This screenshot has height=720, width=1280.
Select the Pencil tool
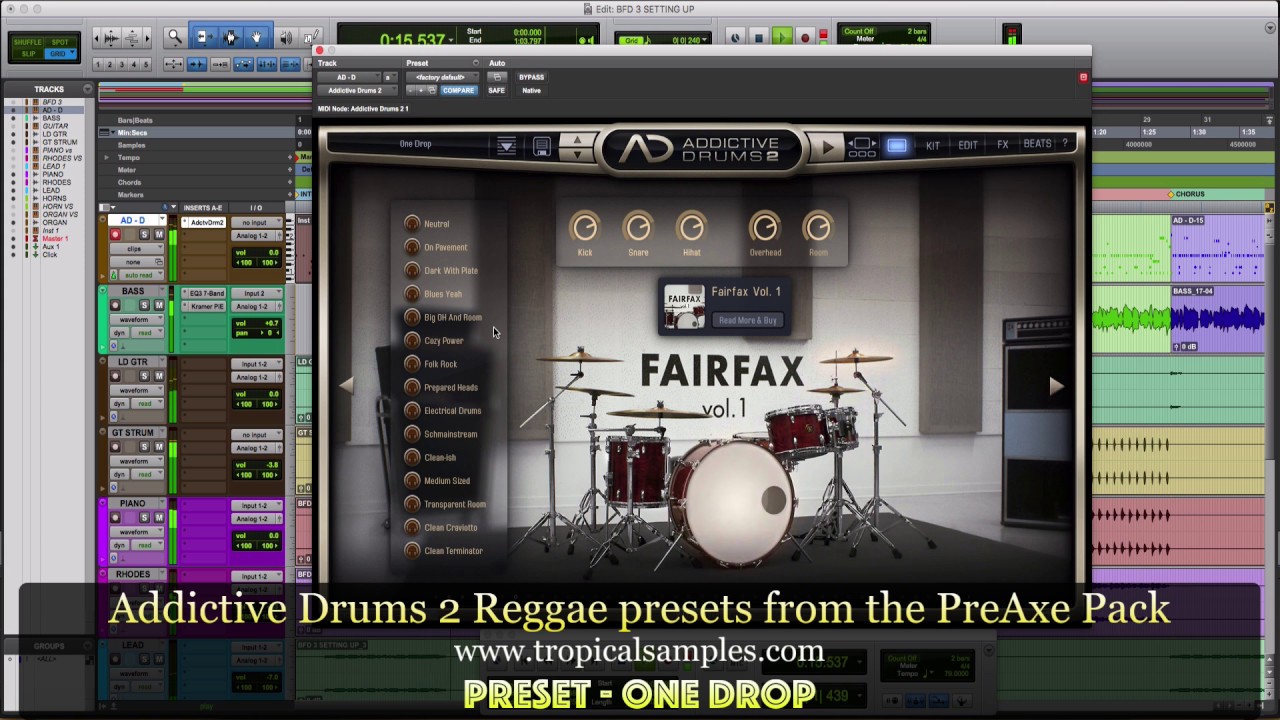[x=309, y=38]
